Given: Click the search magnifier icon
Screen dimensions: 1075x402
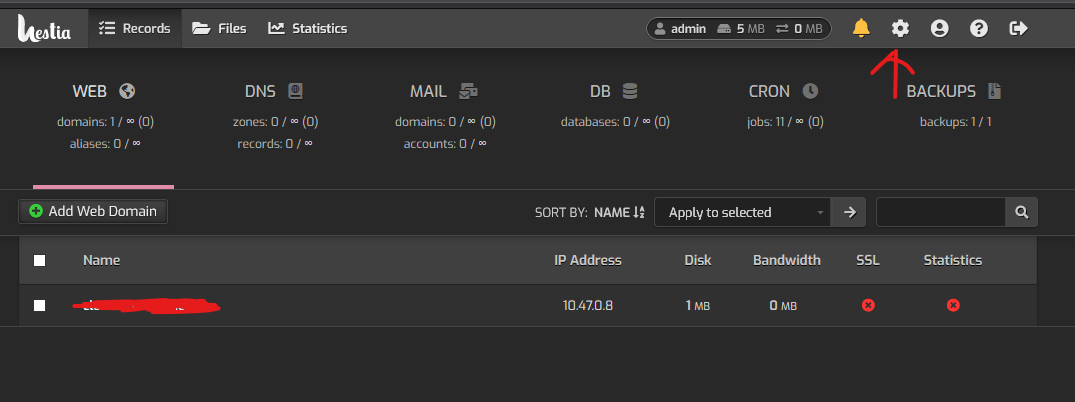Looking at the screenshot, I should click(1022, 212).
